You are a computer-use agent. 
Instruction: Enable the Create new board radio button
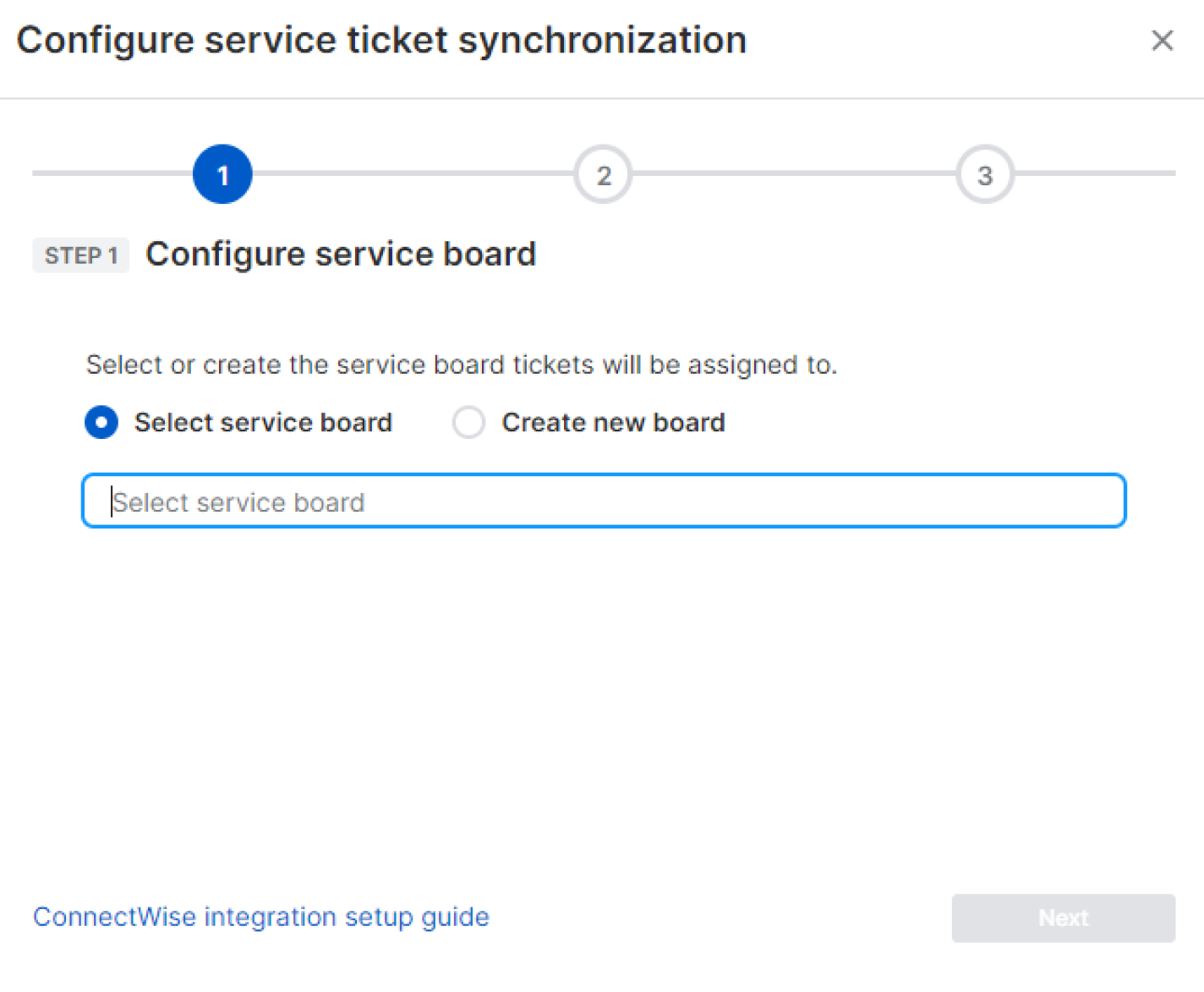pyautogui.click(x=468, y=422)
